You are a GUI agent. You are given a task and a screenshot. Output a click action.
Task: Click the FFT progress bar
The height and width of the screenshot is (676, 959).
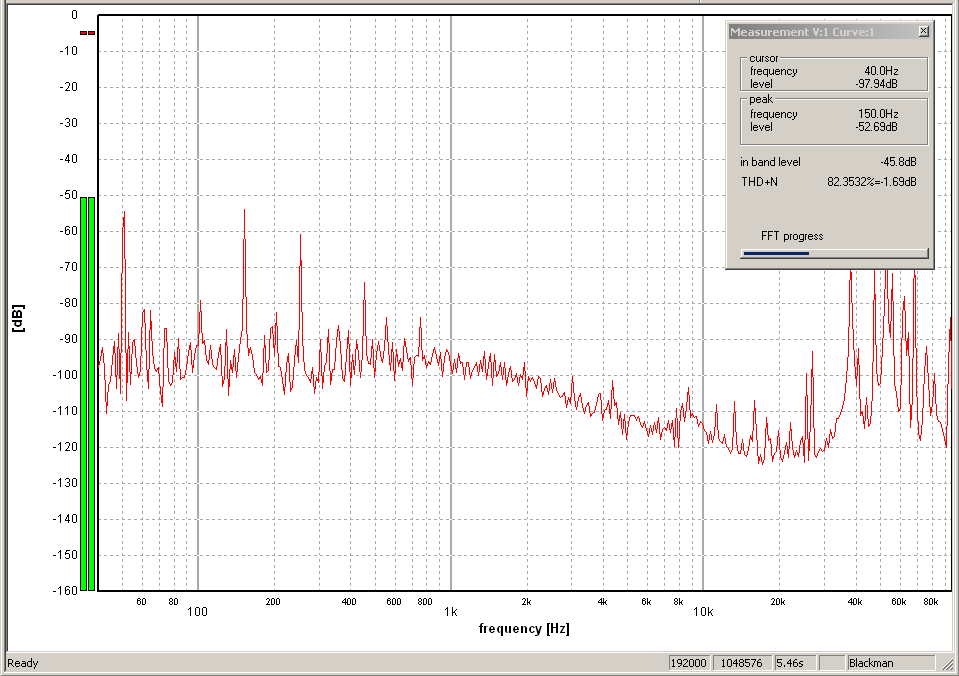834,253
